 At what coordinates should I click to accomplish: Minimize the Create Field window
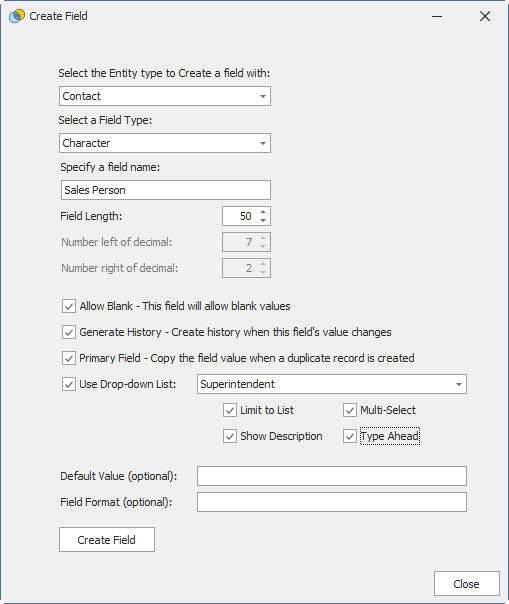pyautogui.click(x=437, y=17)
